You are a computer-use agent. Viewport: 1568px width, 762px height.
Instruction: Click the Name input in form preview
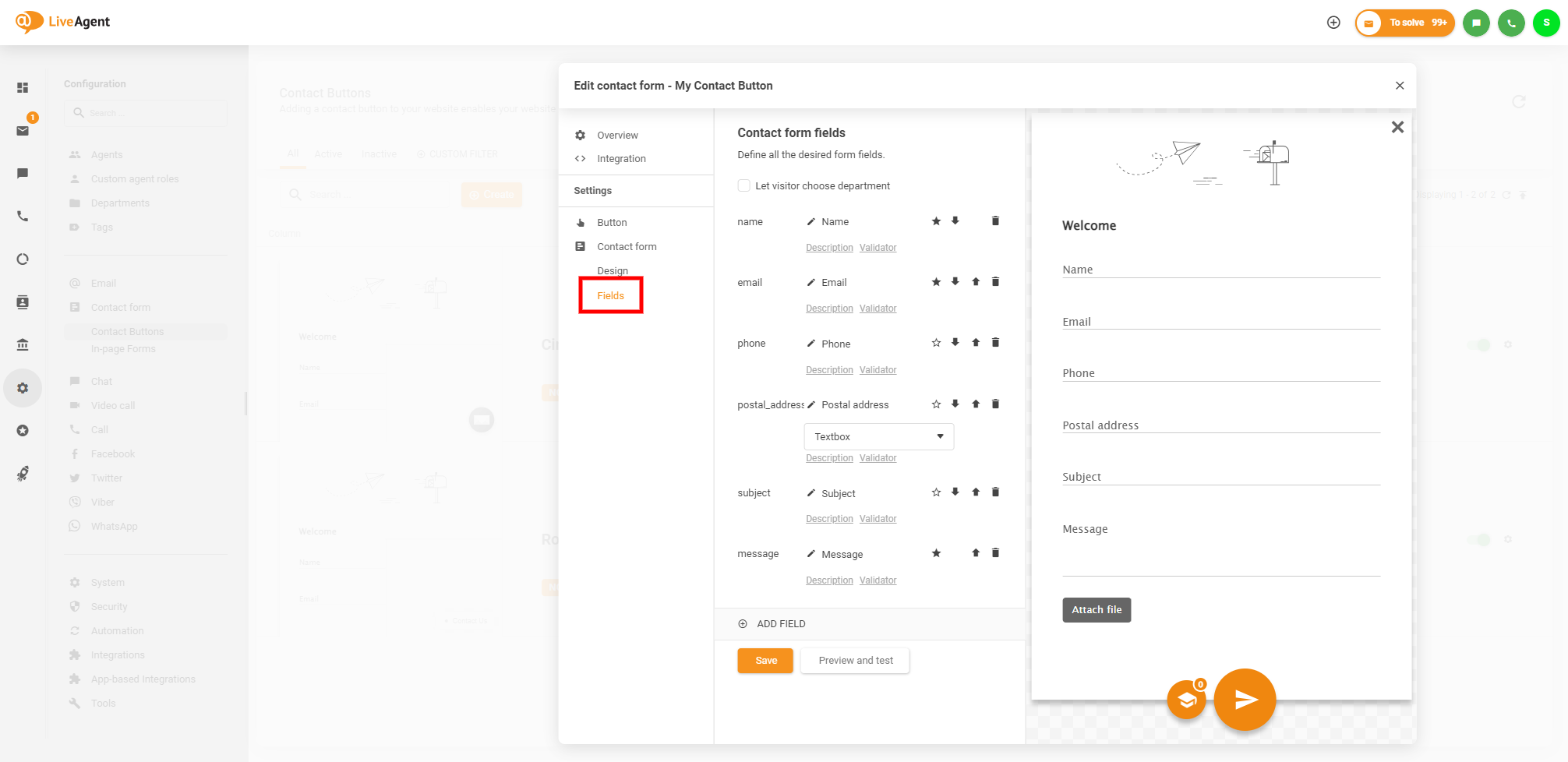click(x=1220, y=270)
